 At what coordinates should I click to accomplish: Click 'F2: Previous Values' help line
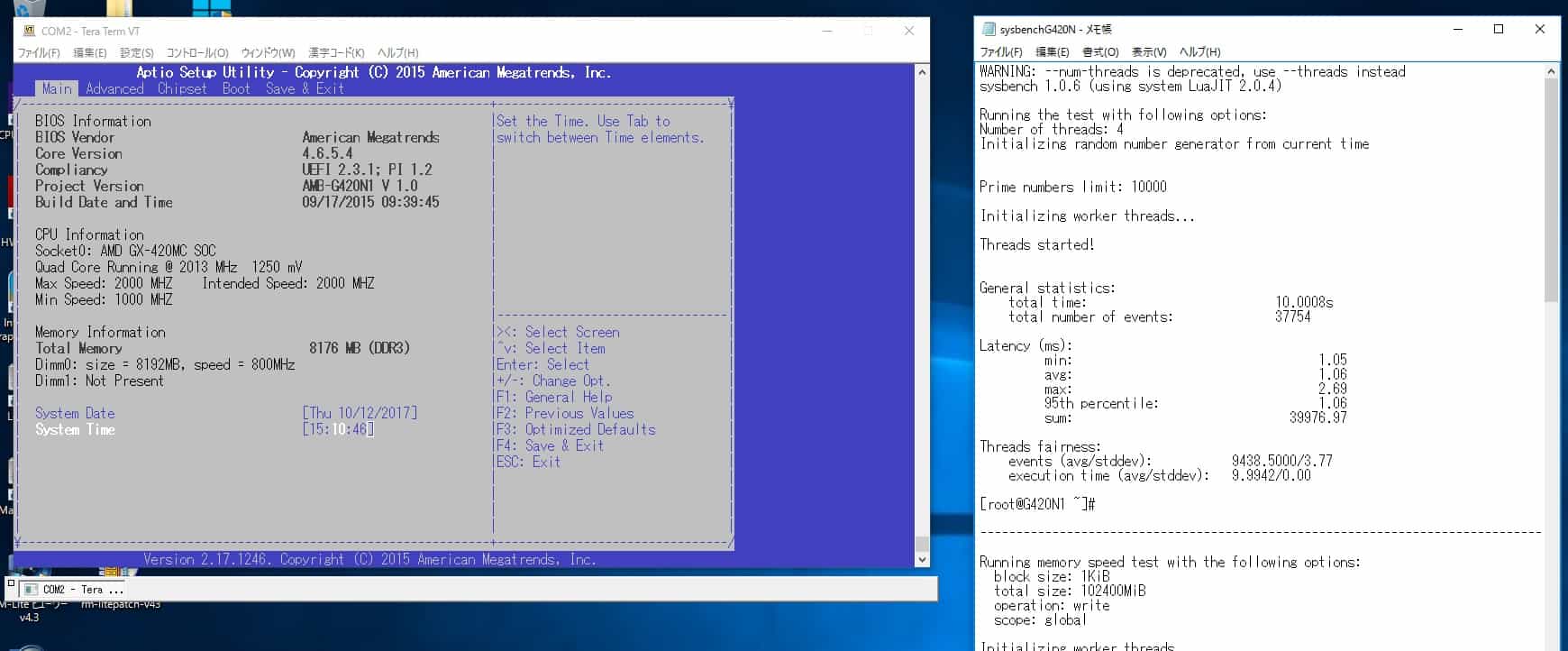(565, 413)
